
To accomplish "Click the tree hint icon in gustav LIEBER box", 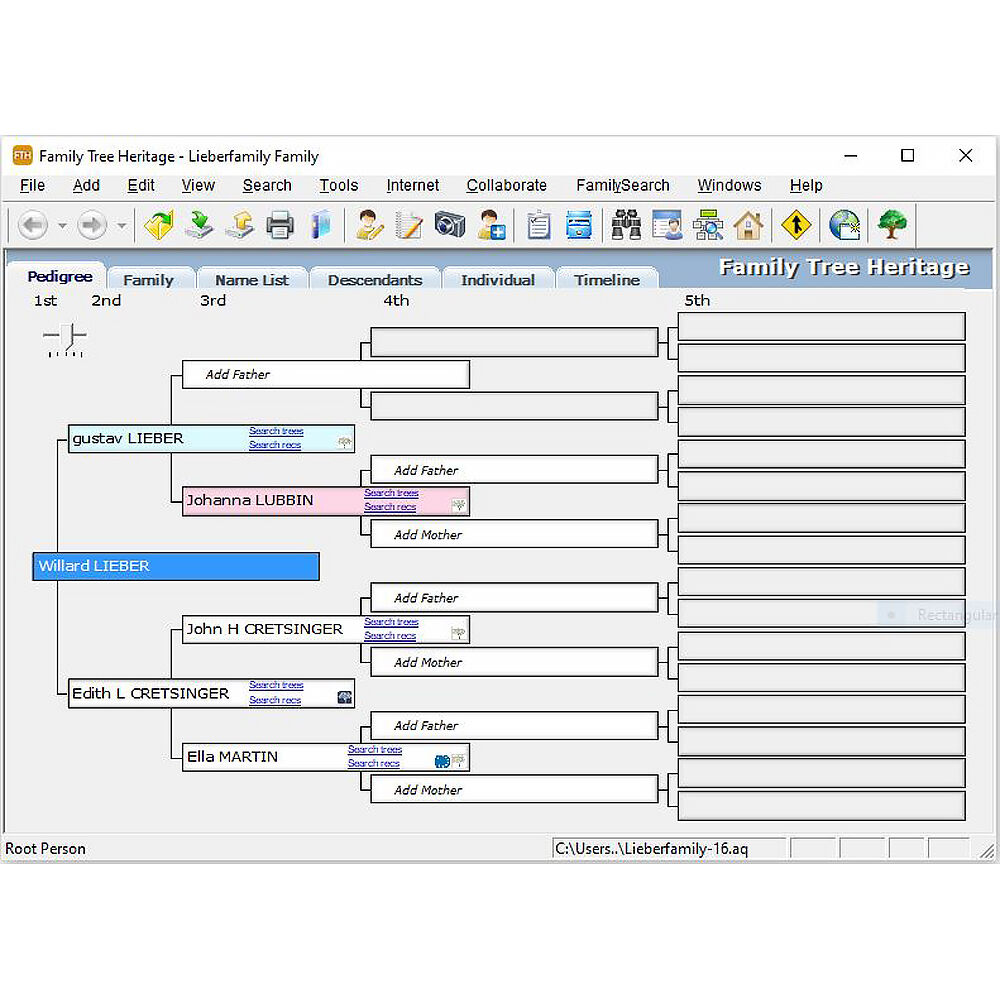I will click(345, 442).
